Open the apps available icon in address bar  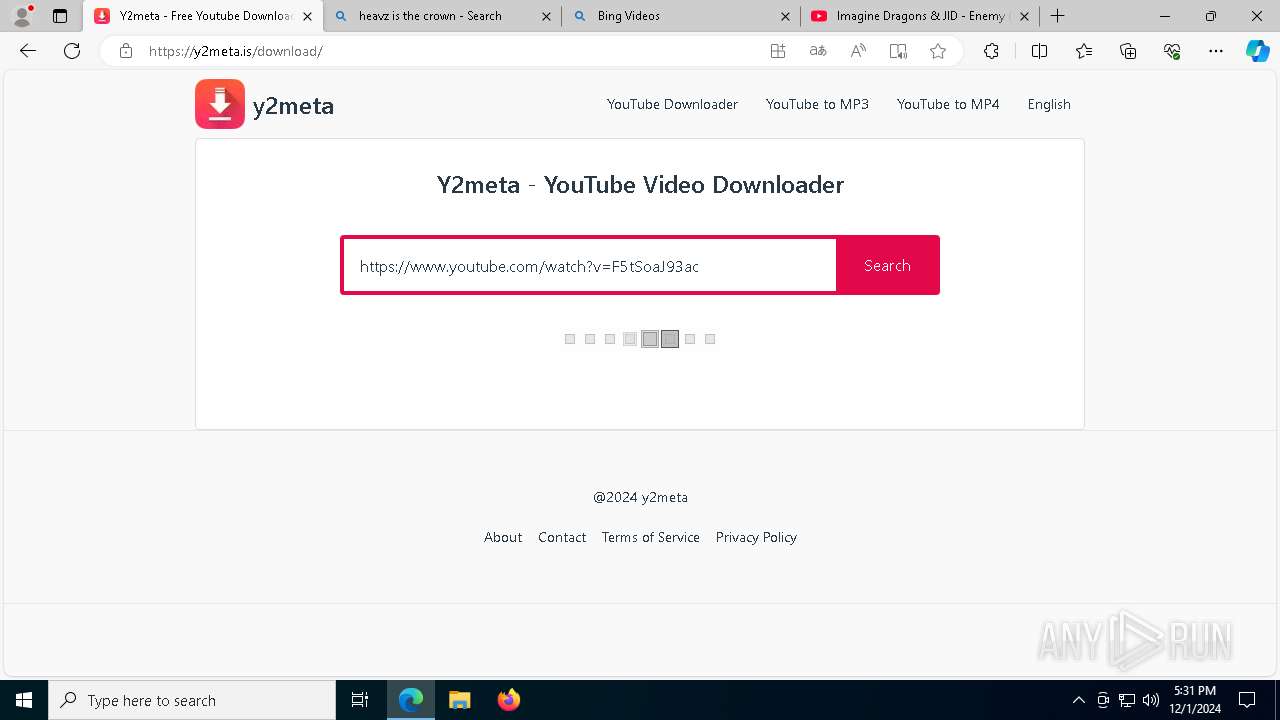click(x=778, y=51)
